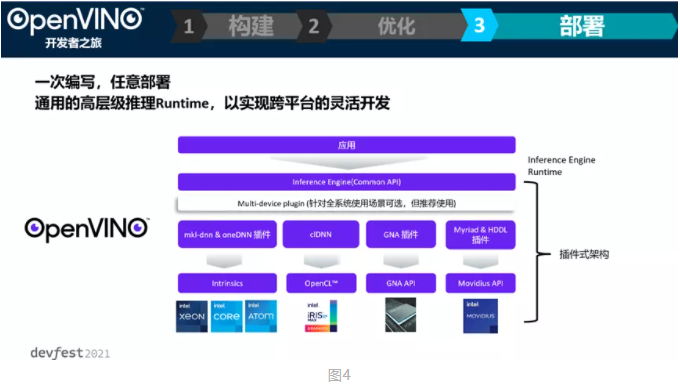Open the 构建 step tab

(252, 26)
